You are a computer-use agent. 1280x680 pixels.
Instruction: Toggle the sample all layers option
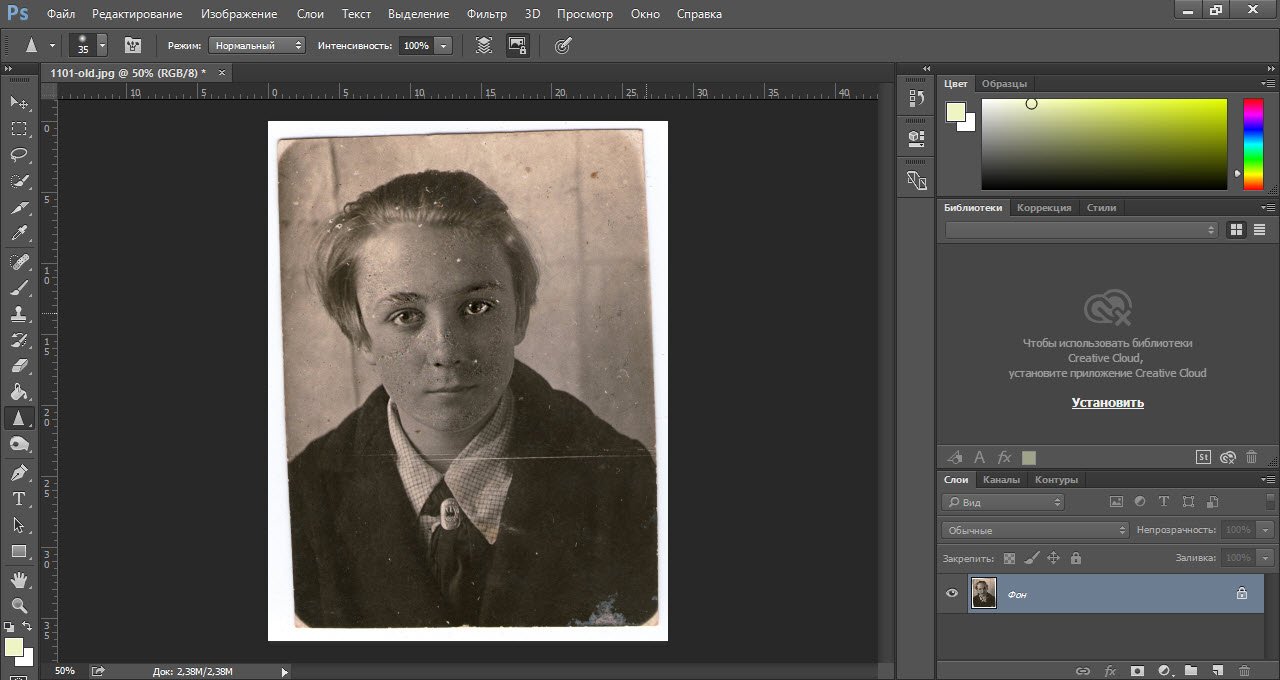coord(484,45)
